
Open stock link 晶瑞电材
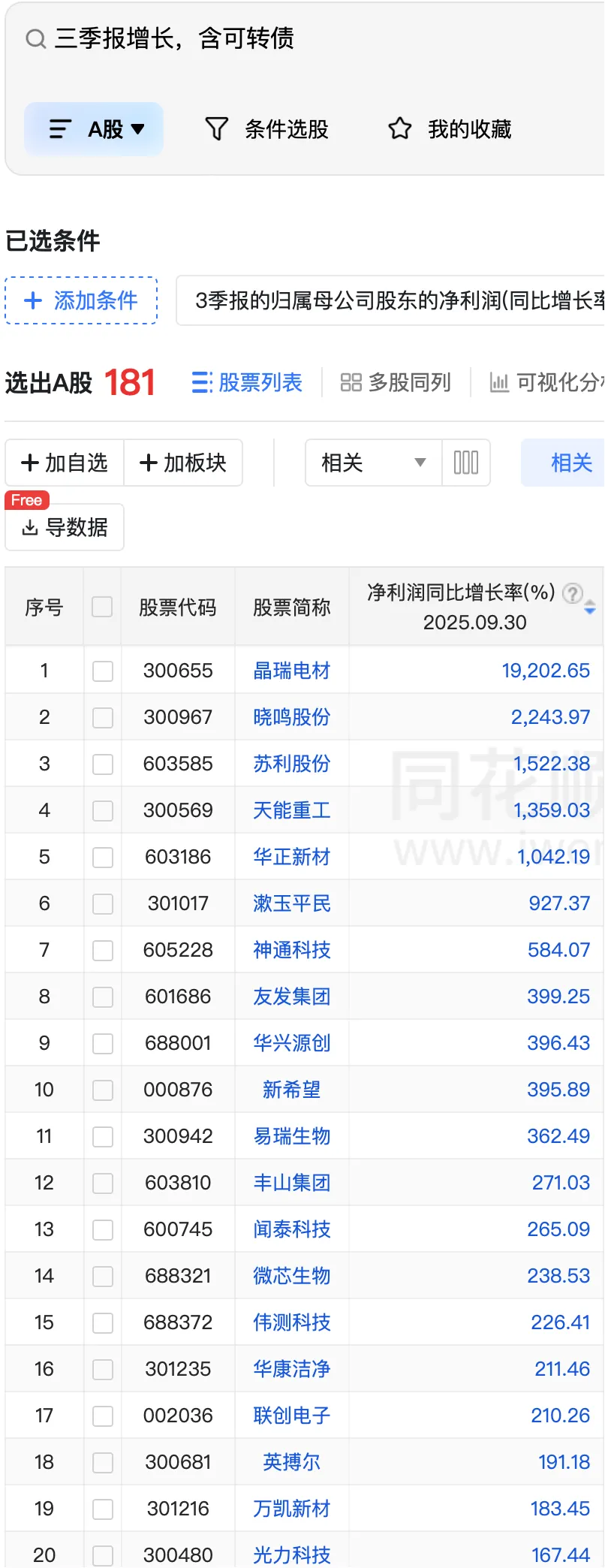click(292, 671)
